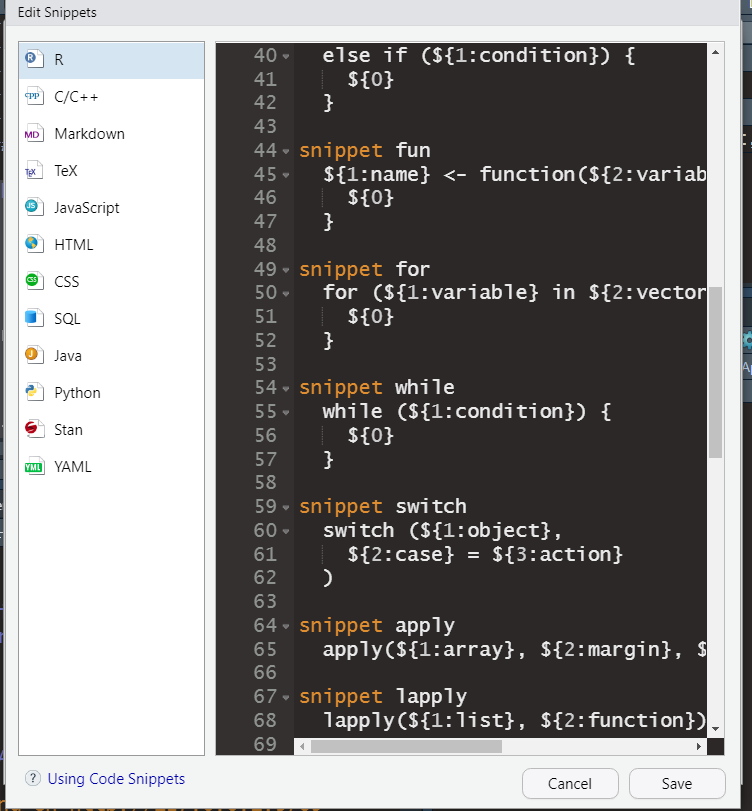752x811 pixels.
Task: Select the C/C++ file icon
Action: pyautogui.click(x=34, y=97)
